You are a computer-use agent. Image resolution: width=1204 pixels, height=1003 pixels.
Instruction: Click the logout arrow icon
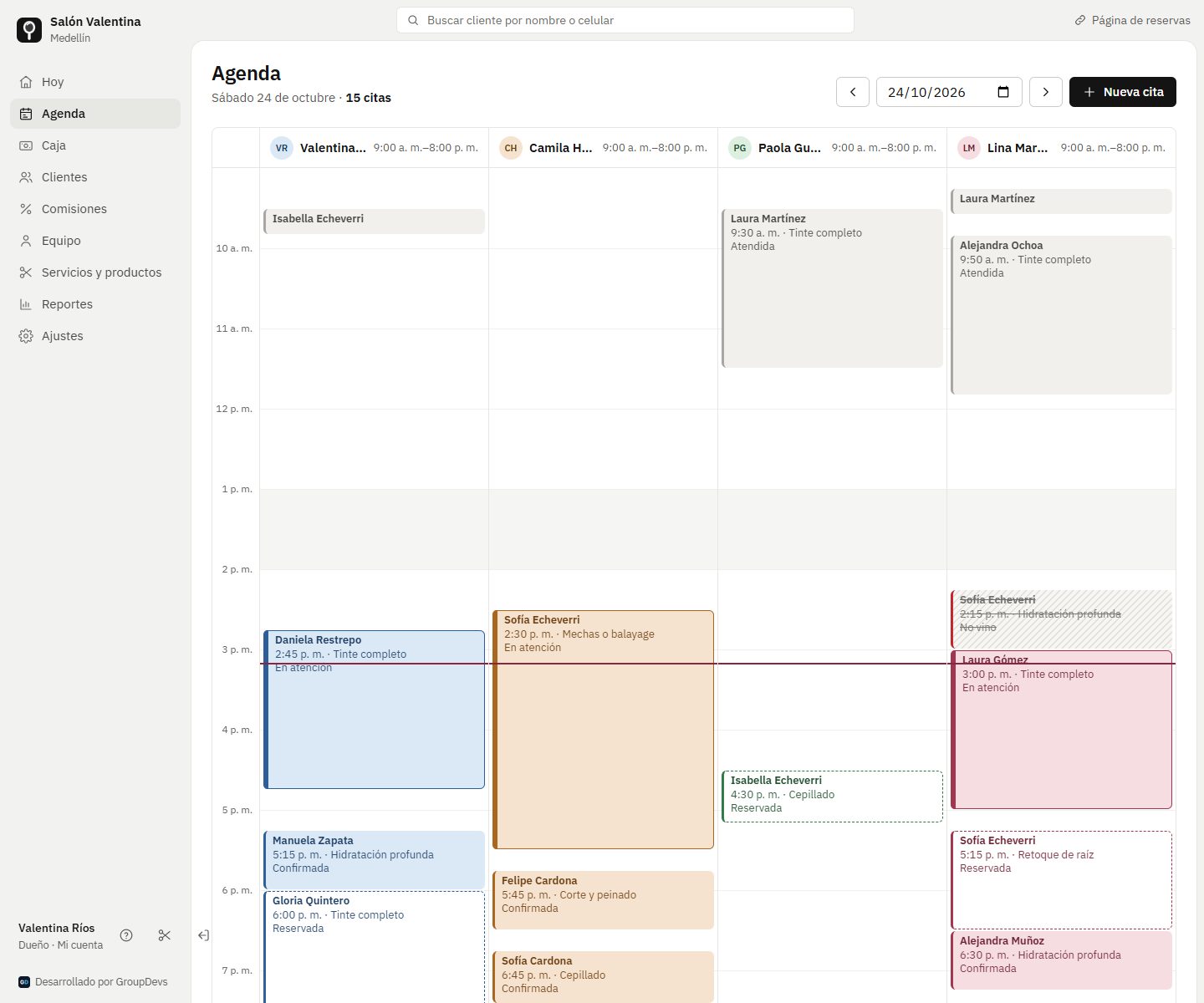pyautogui.click(x=203, y=935)
